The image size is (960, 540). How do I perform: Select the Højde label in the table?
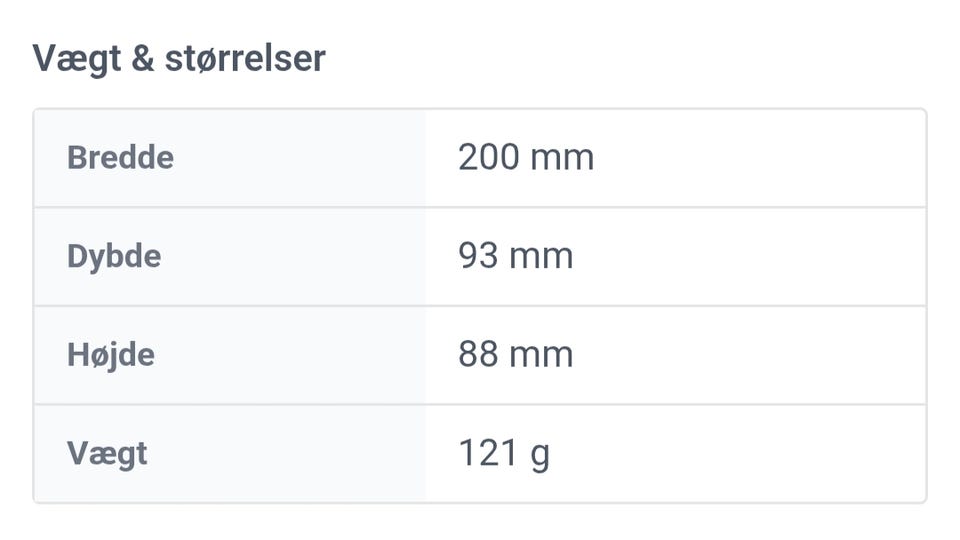click(111, 354)
